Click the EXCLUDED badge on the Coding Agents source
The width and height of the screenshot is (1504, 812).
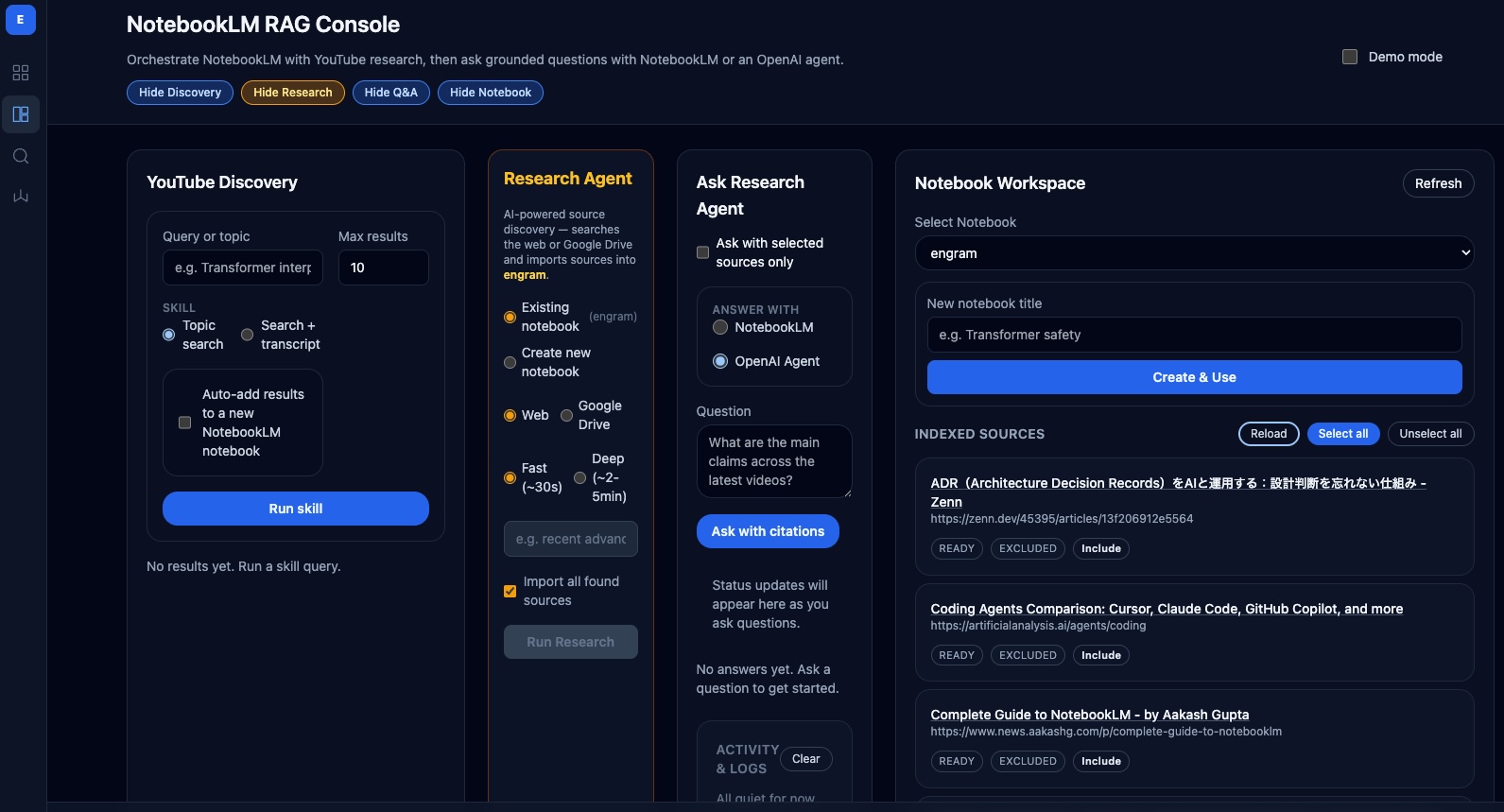(1028, 655)
